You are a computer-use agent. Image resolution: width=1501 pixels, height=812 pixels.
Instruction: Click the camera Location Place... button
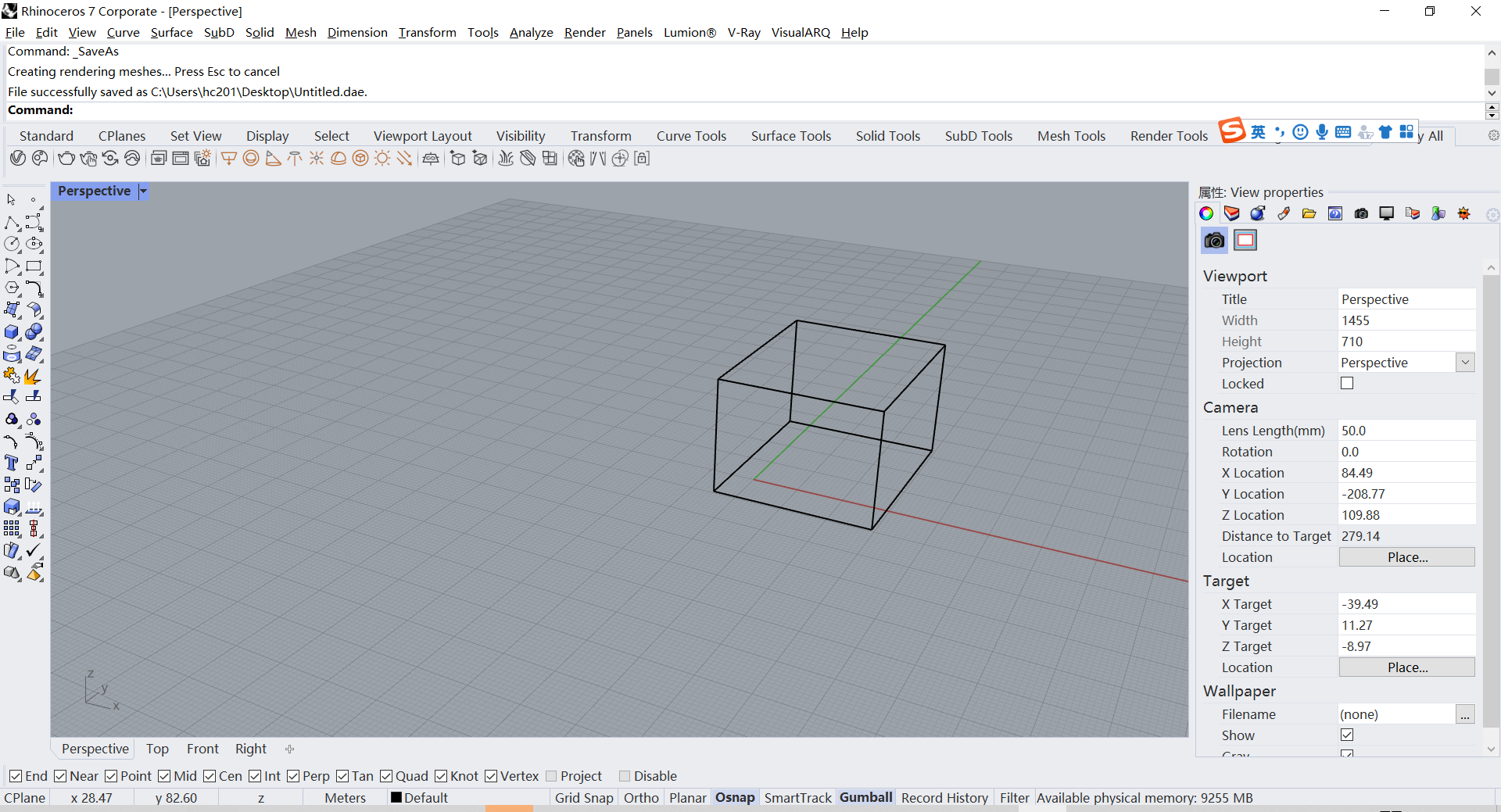pyautogui.click(x=1407, y=557)
